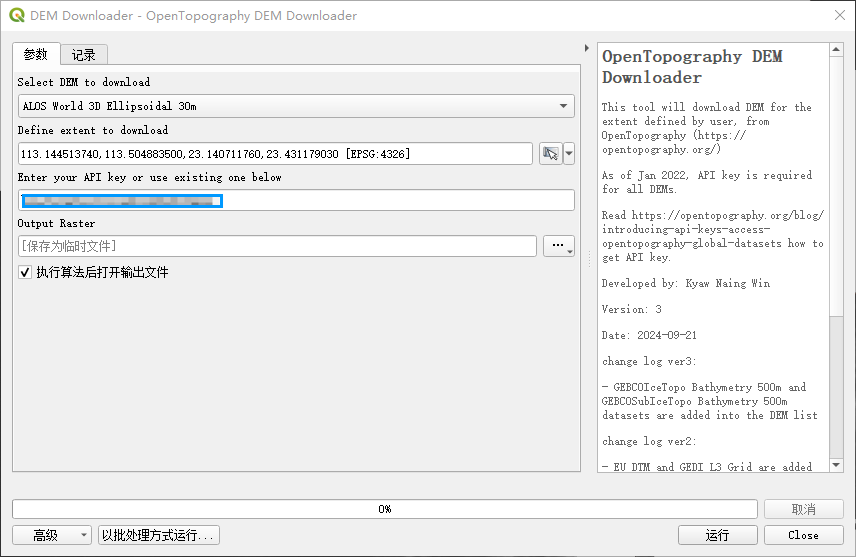Collapse the help panel with the triangle arrow

(x=587, y=48)
